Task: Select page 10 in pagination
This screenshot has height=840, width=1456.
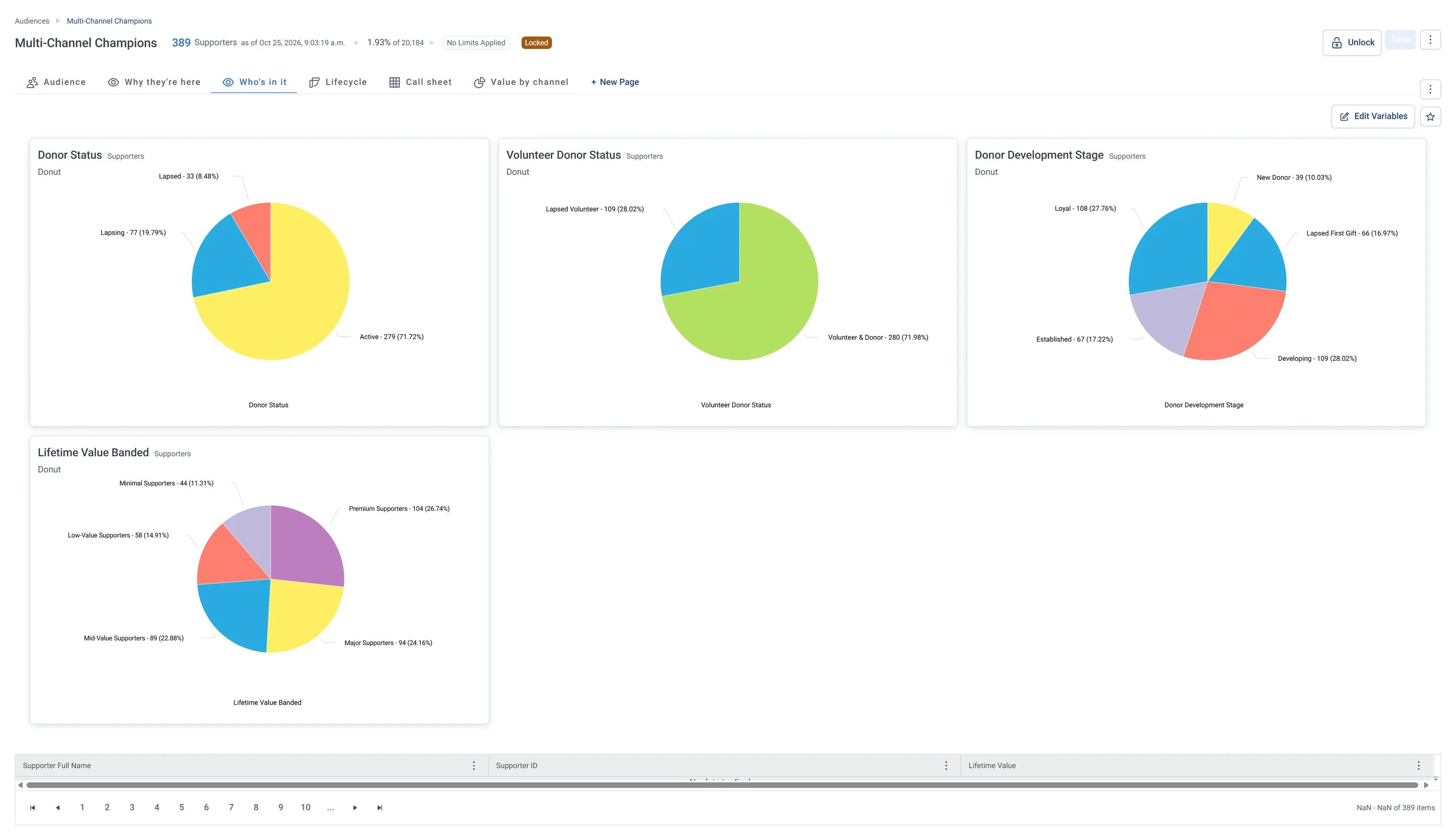Action: point(305,807)
